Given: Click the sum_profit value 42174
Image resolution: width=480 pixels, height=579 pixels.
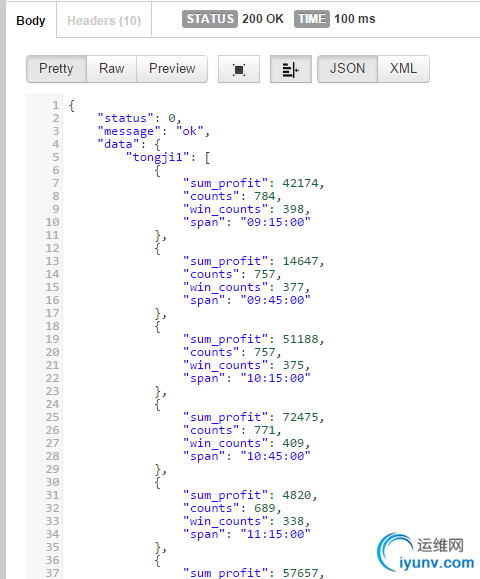Looking at the screenshot, I should [x=300, y=183].
